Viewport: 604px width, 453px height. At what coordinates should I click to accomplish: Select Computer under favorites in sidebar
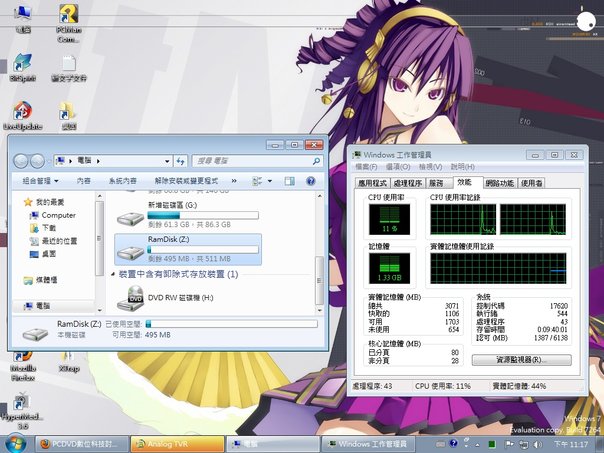(x=53, y=215)
